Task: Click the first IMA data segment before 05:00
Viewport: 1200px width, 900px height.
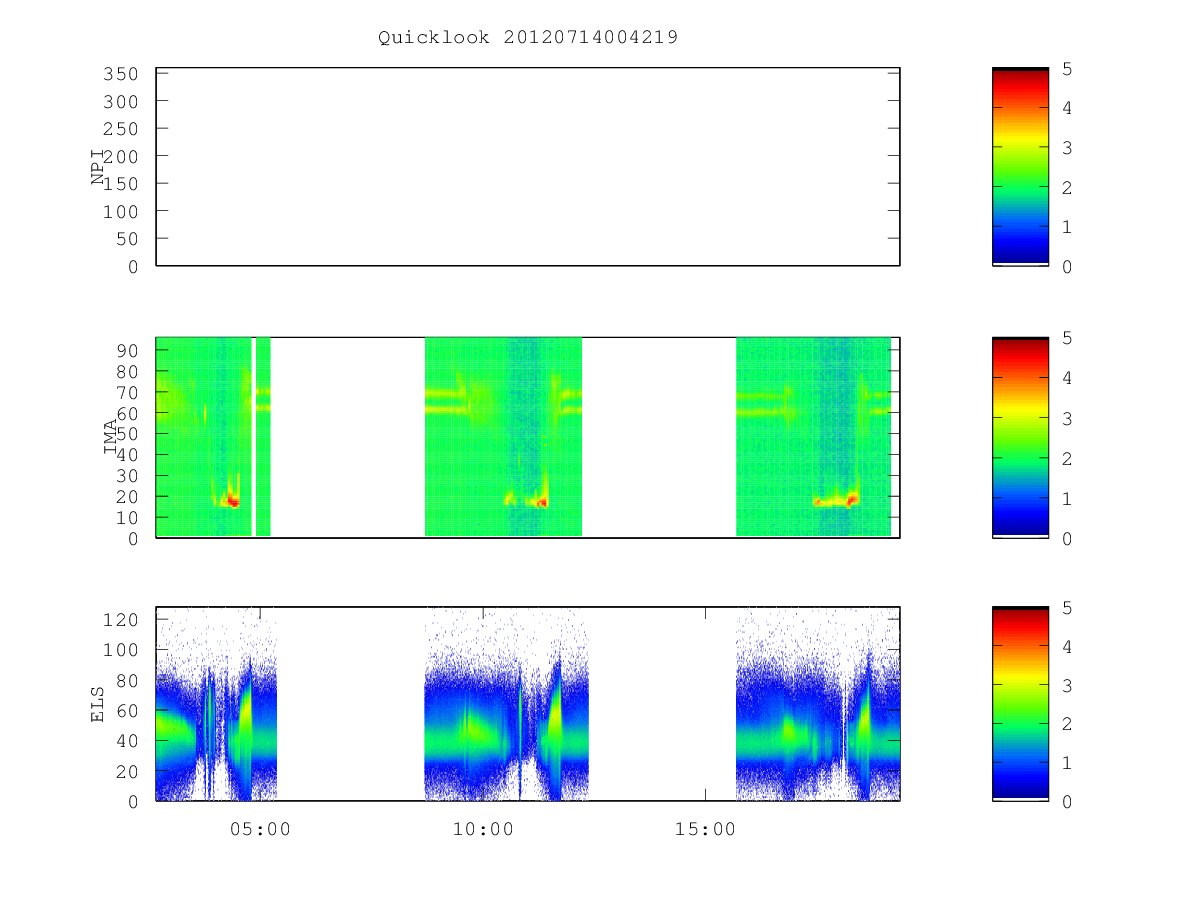Action: point(204,437)
